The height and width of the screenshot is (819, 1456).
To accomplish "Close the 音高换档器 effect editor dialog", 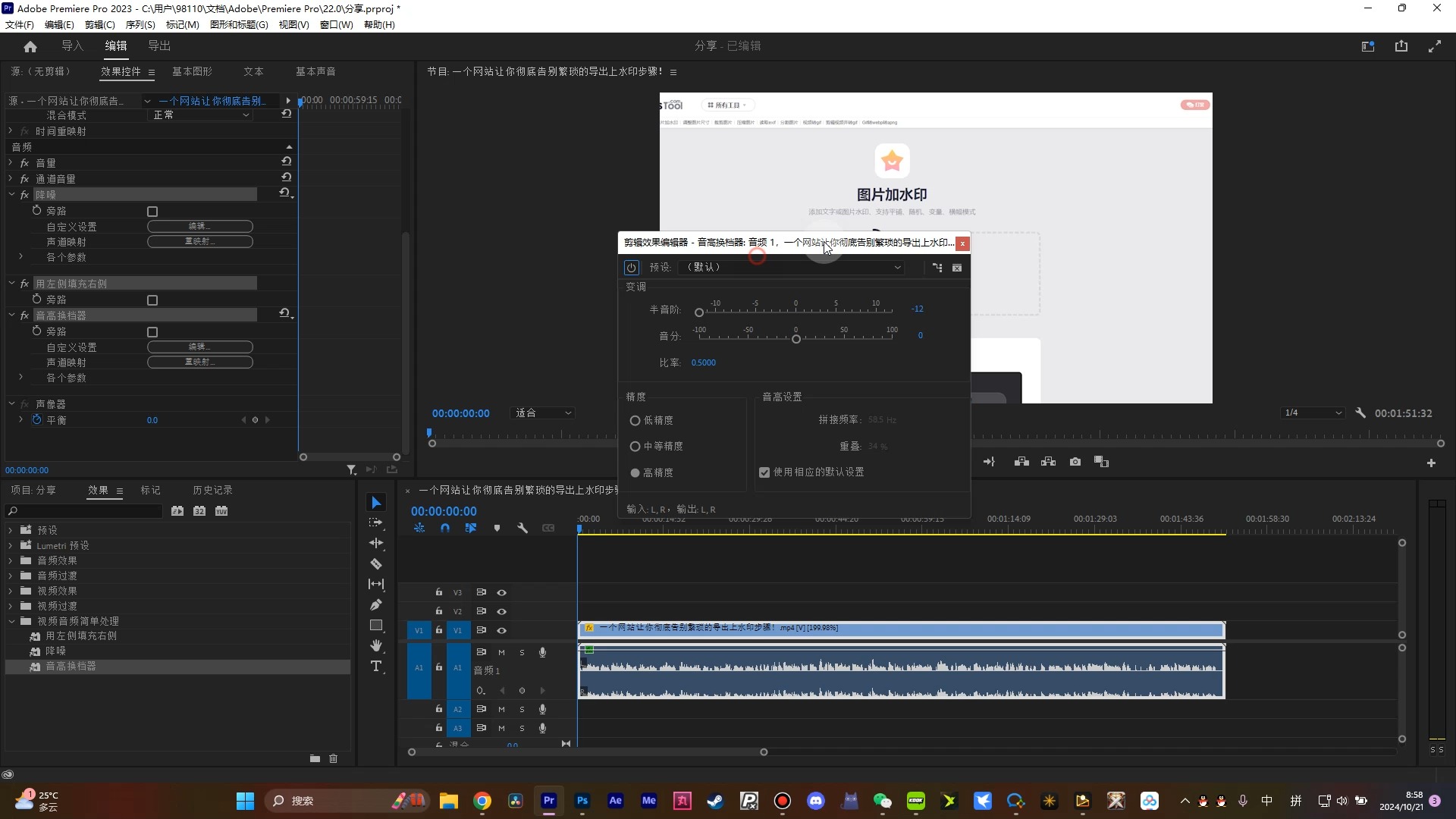I will pos(962,243).
